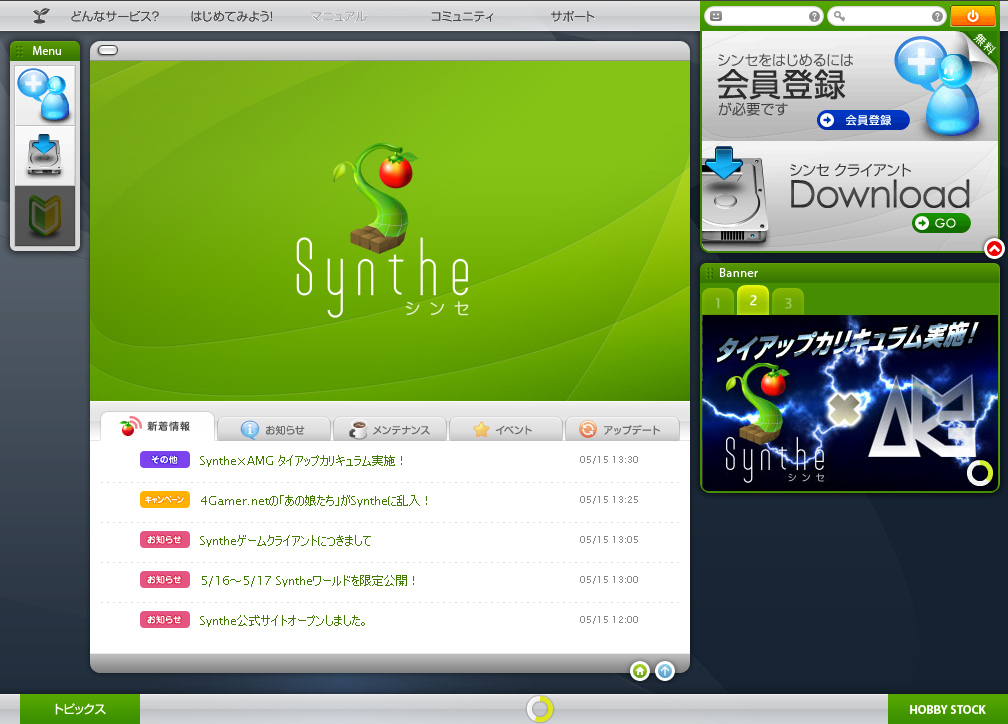1008x724 pixels.
Task: Select the イベント news tab
Action: pyautogui.click(x=506, y=429)
